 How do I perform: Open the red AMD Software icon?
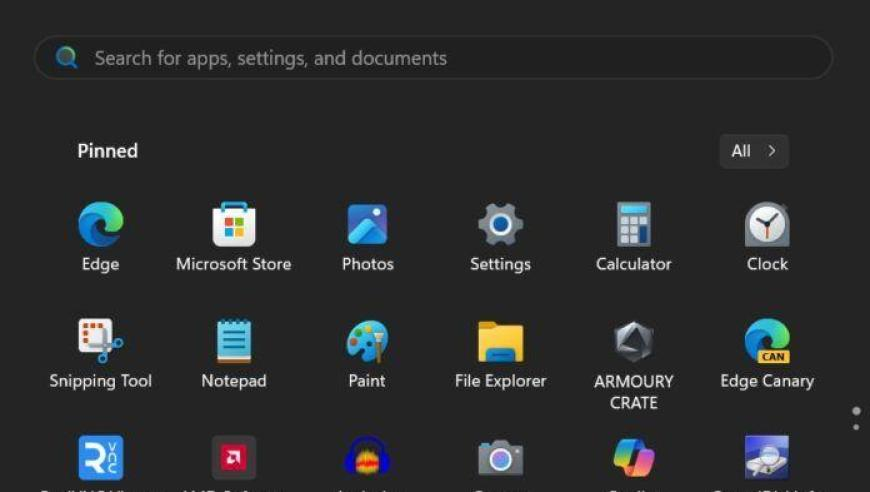[234, 458]
